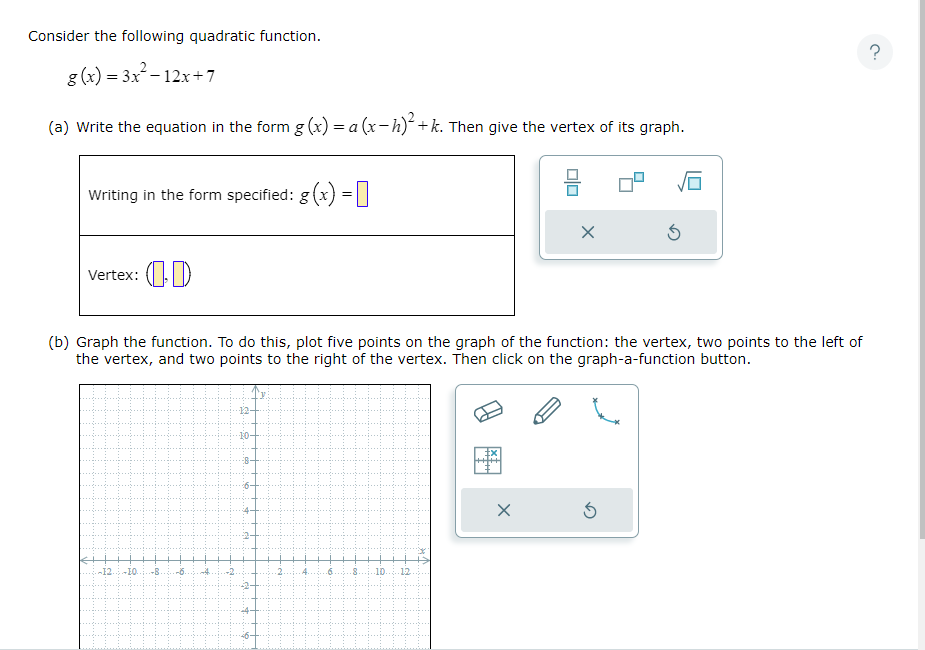Select the exponent template icon
925x650 pixels.
click(630, 182)
